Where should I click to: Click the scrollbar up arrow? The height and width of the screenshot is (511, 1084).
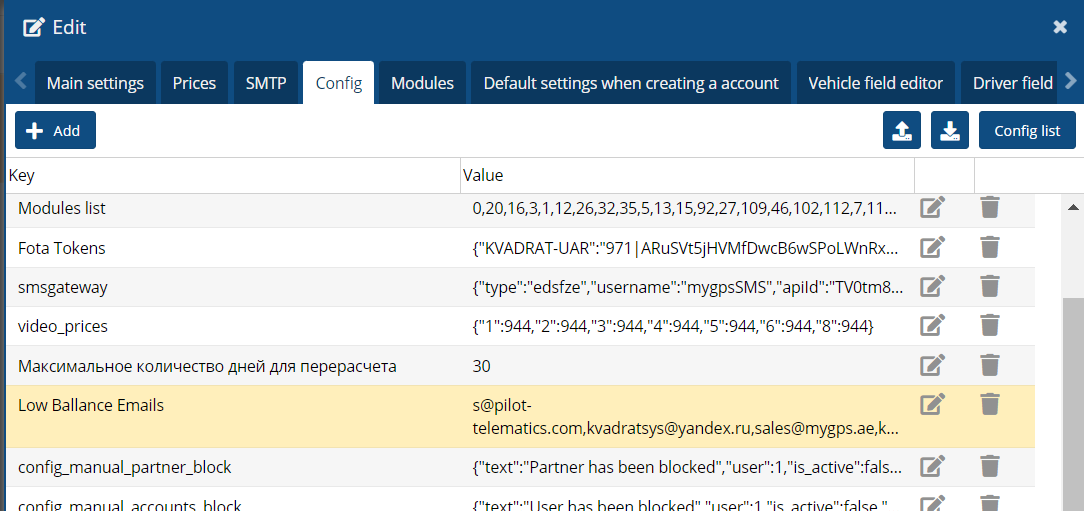tap(1073, 208)
